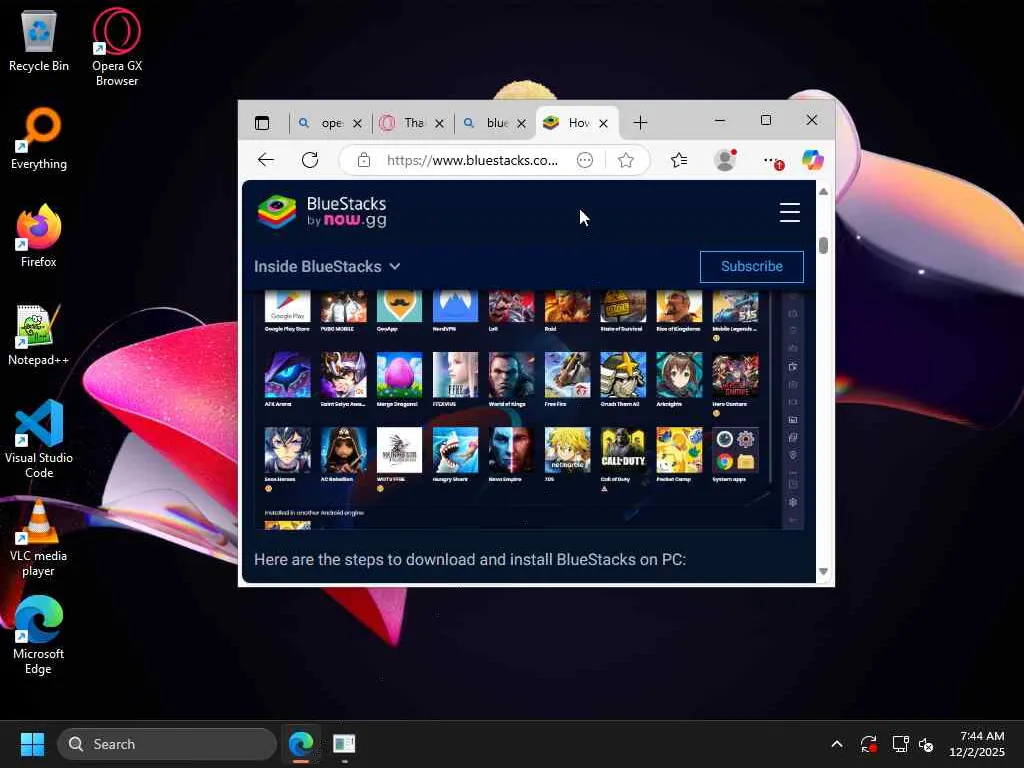Show hidden system tray icons
Viewport: 1024px width, 768px height.
click(x=837, y=744)
